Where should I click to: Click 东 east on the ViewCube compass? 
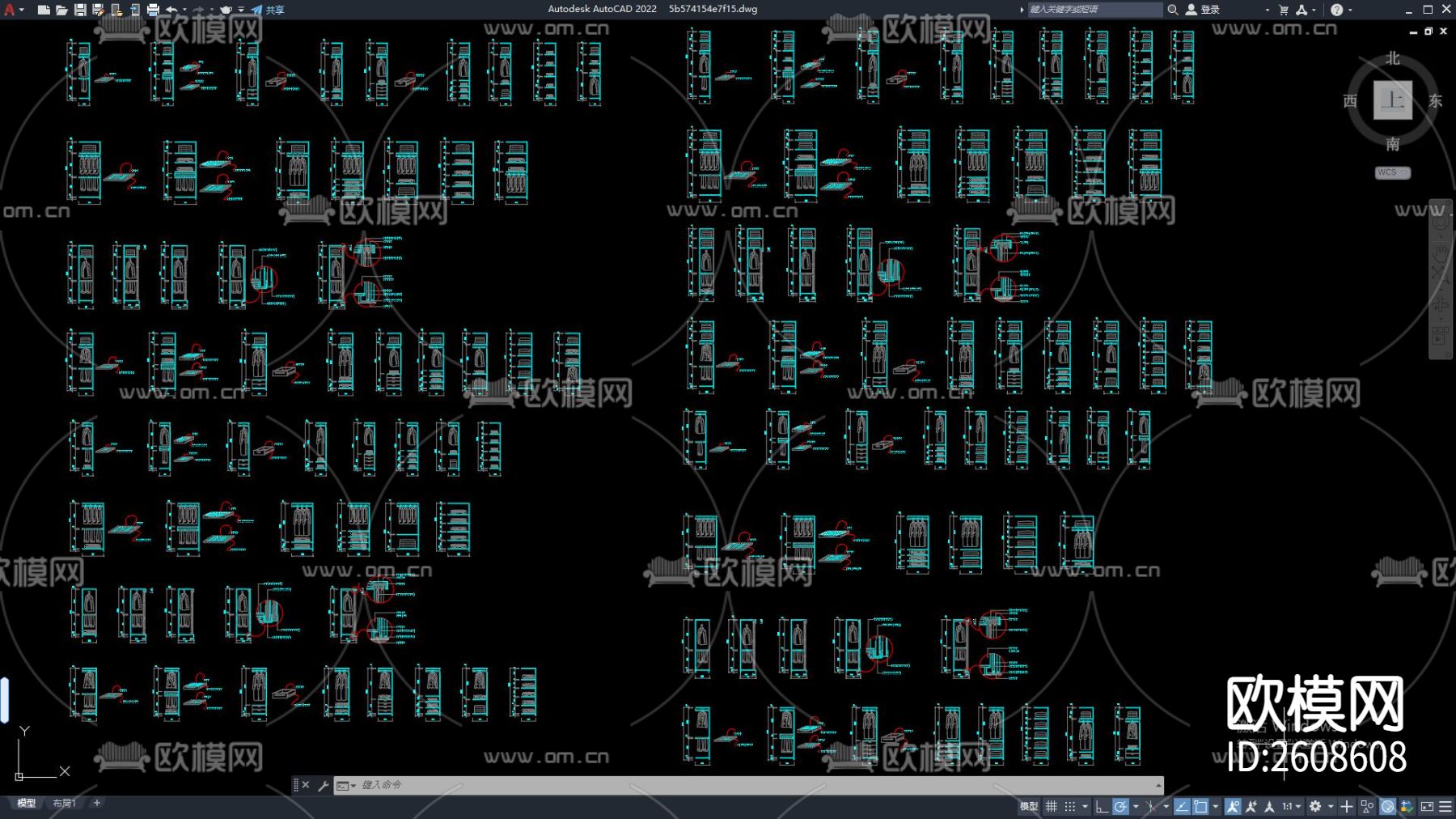[1435, 101]
